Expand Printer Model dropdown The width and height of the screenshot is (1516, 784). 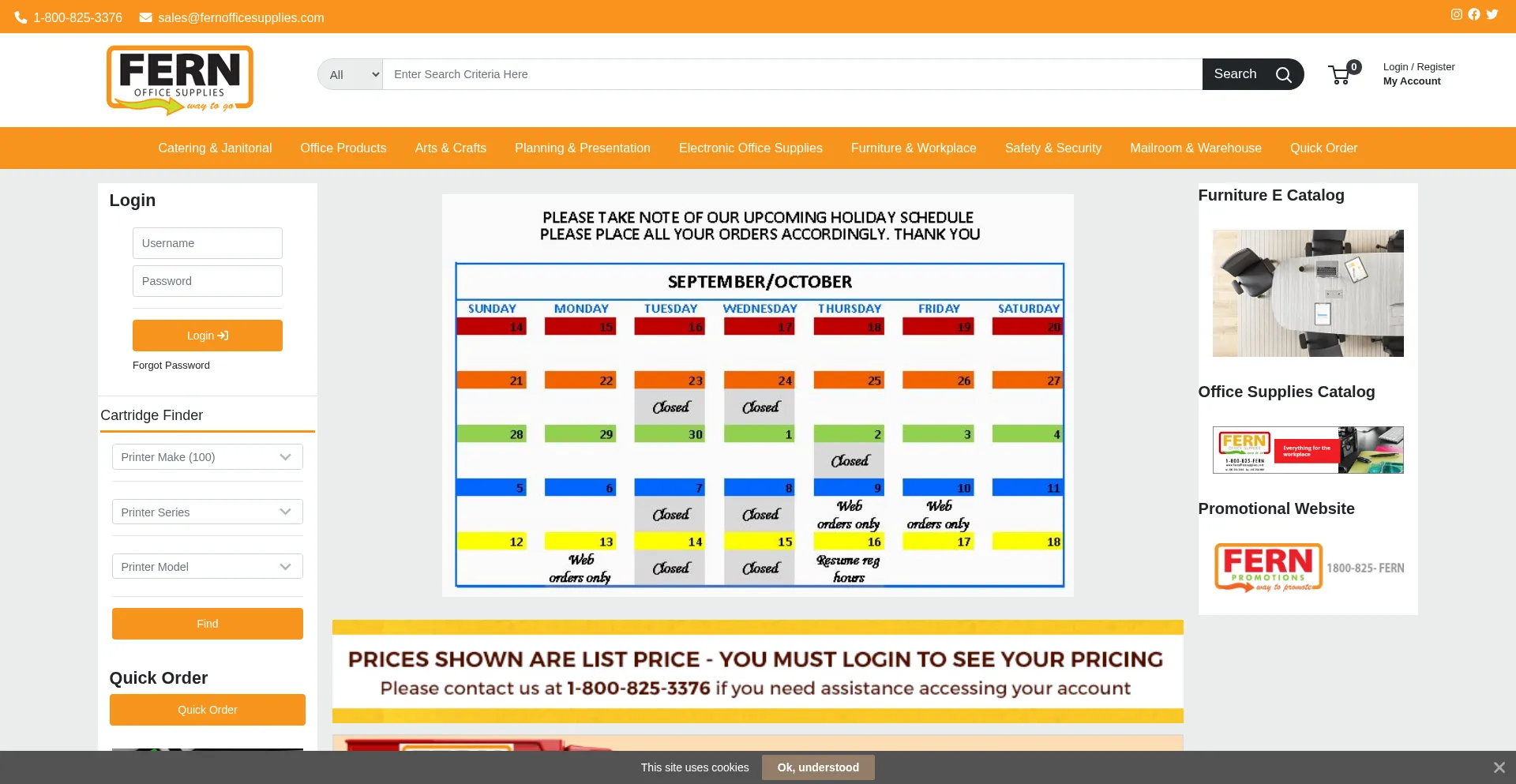pos(208,567)
